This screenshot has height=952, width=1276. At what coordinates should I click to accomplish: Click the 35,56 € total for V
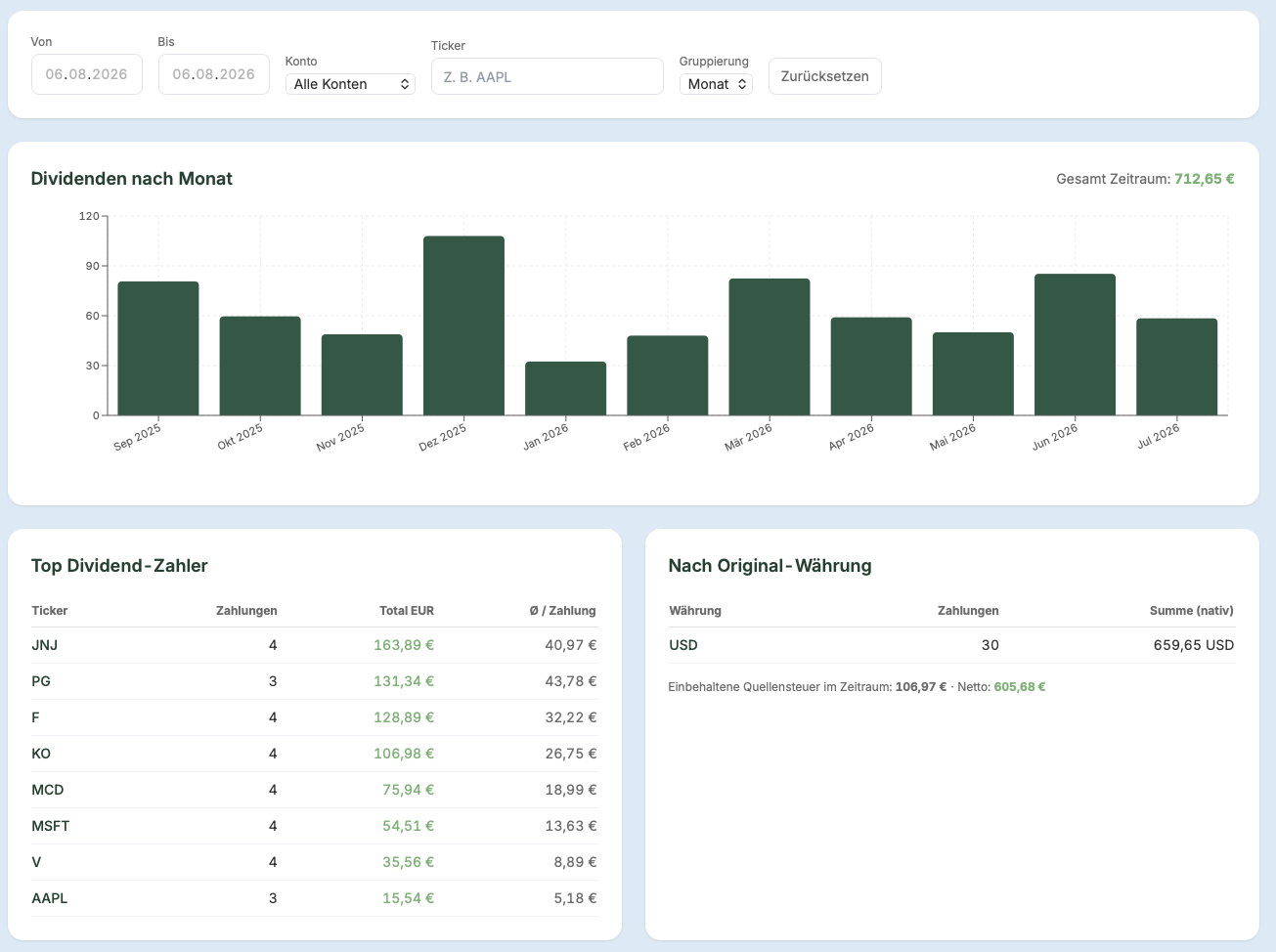[409, 862]
